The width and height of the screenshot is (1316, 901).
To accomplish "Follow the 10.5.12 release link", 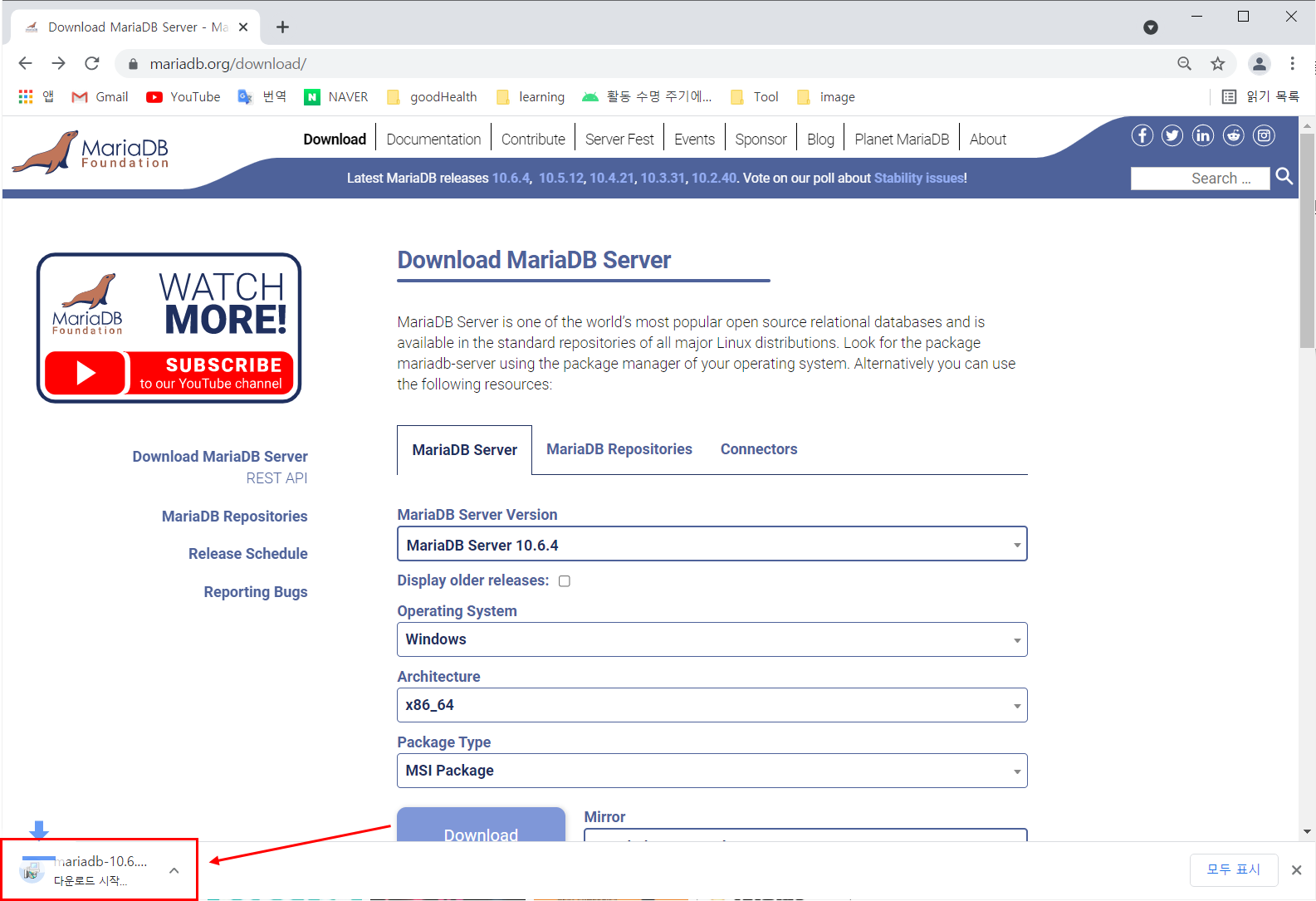I will point(561,178).
